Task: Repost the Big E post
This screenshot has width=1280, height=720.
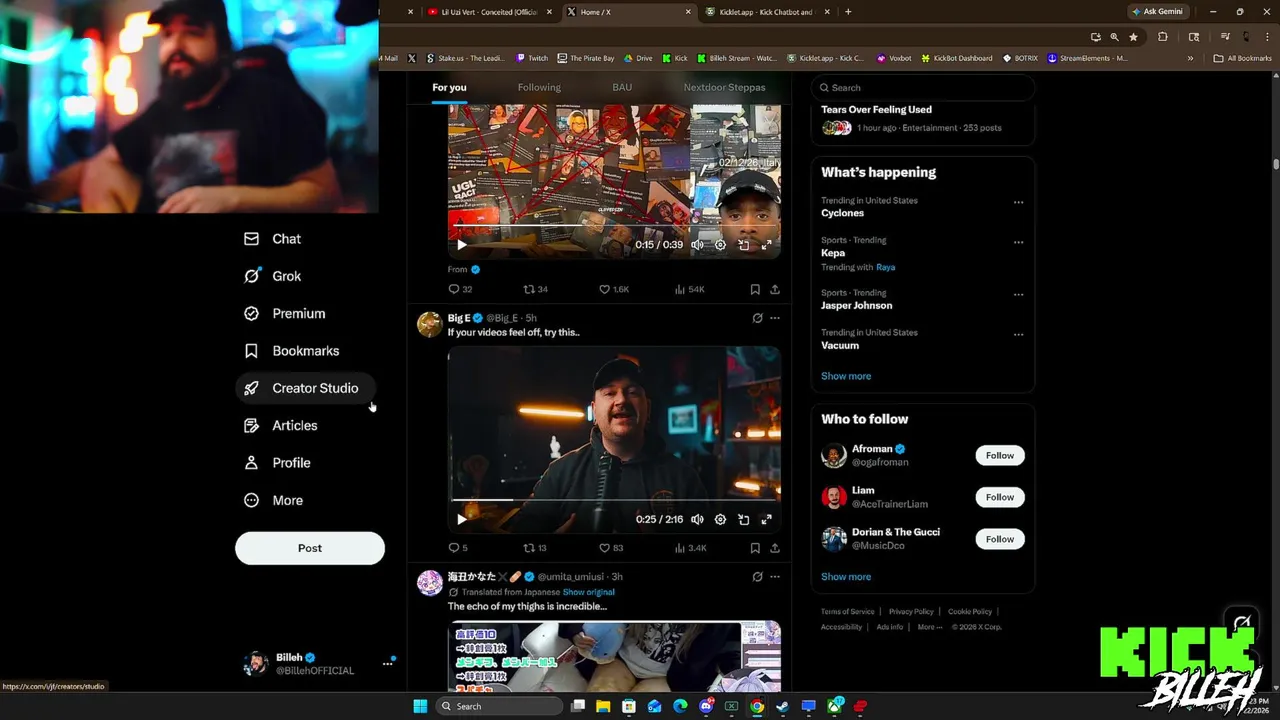Action: coord(535,548)
